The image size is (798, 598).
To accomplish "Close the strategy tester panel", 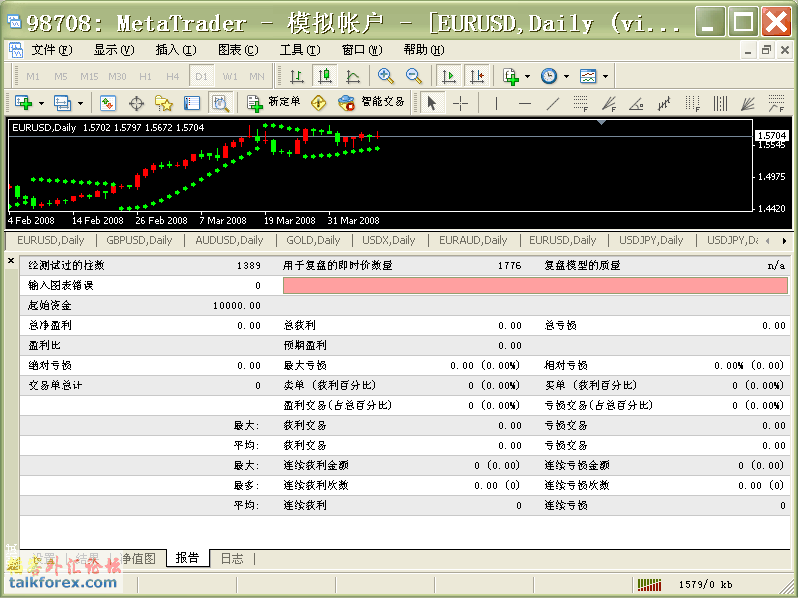I will [11, 261].
